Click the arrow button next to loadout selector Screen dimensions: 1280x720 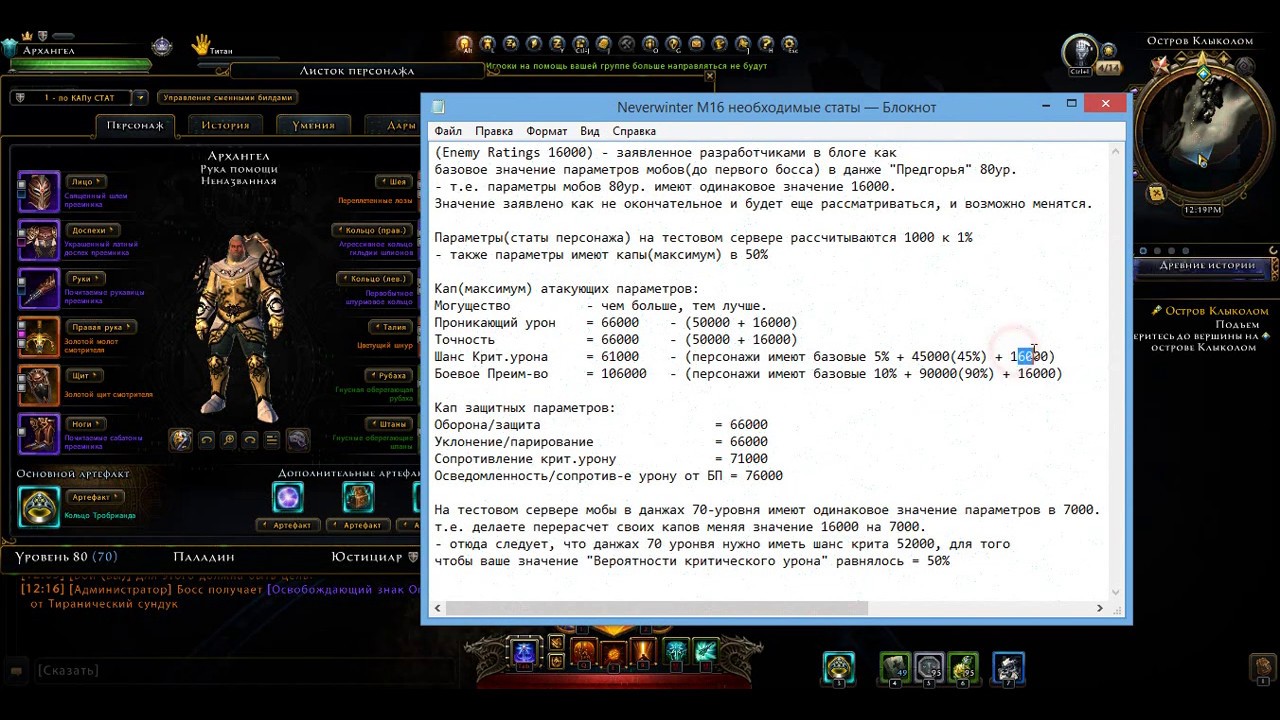(140, 98)
